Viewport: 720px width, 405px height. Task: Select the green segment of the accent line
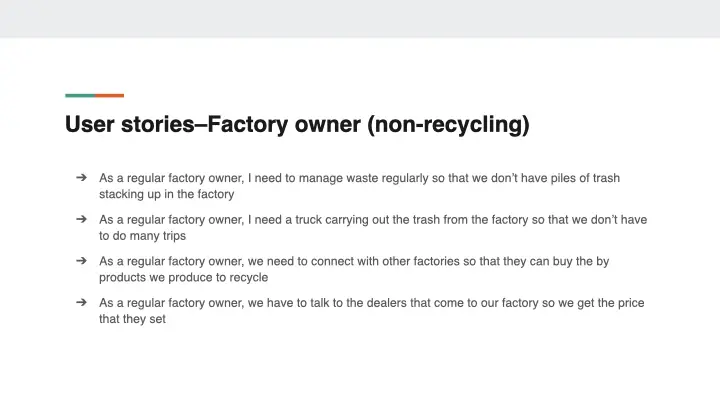click(x=80, y=96)
